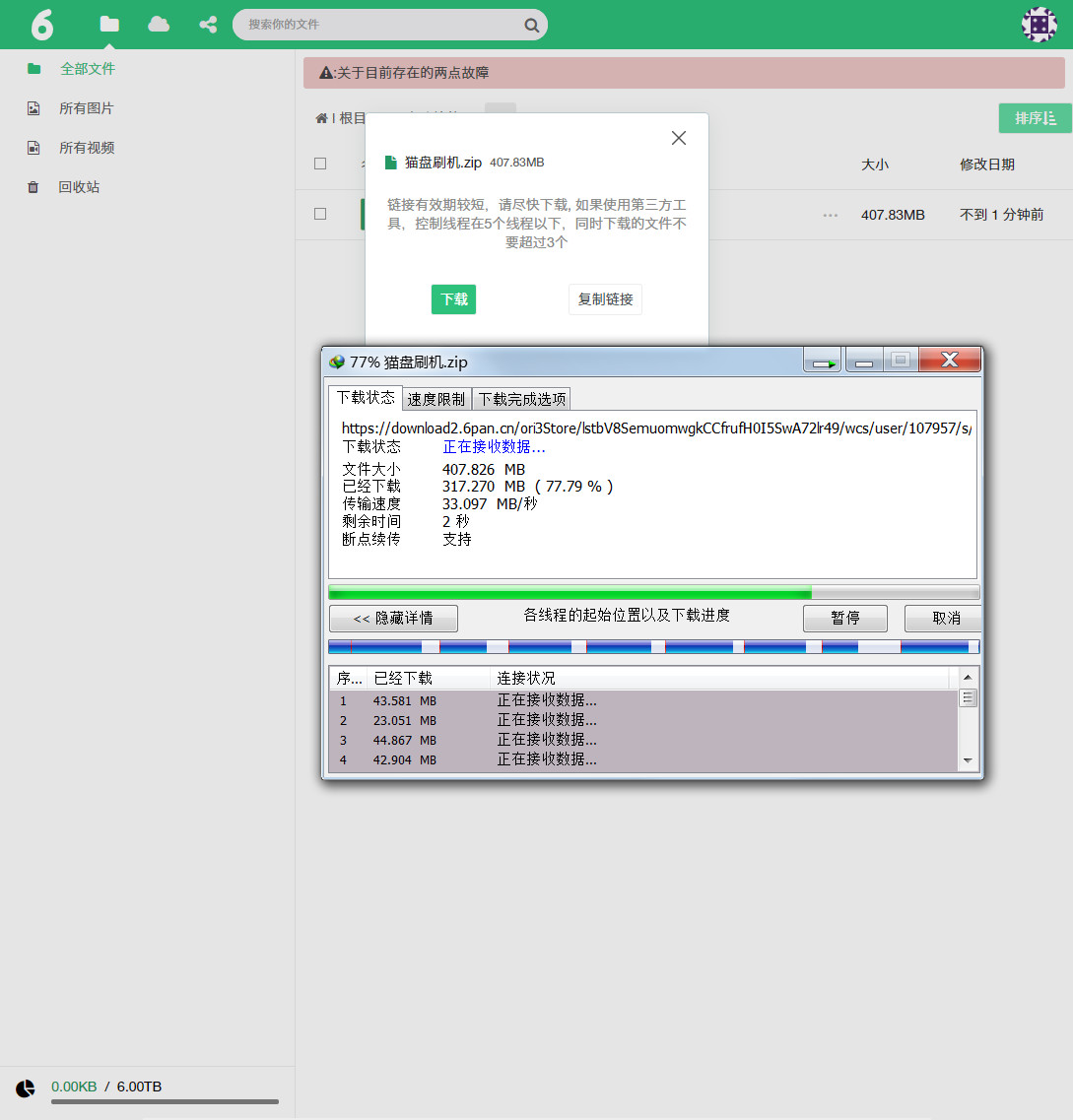Viewport: 1073px width, 1120px height.
Task: Select 全部文件 in the sidebar
Action: [87, 69]
